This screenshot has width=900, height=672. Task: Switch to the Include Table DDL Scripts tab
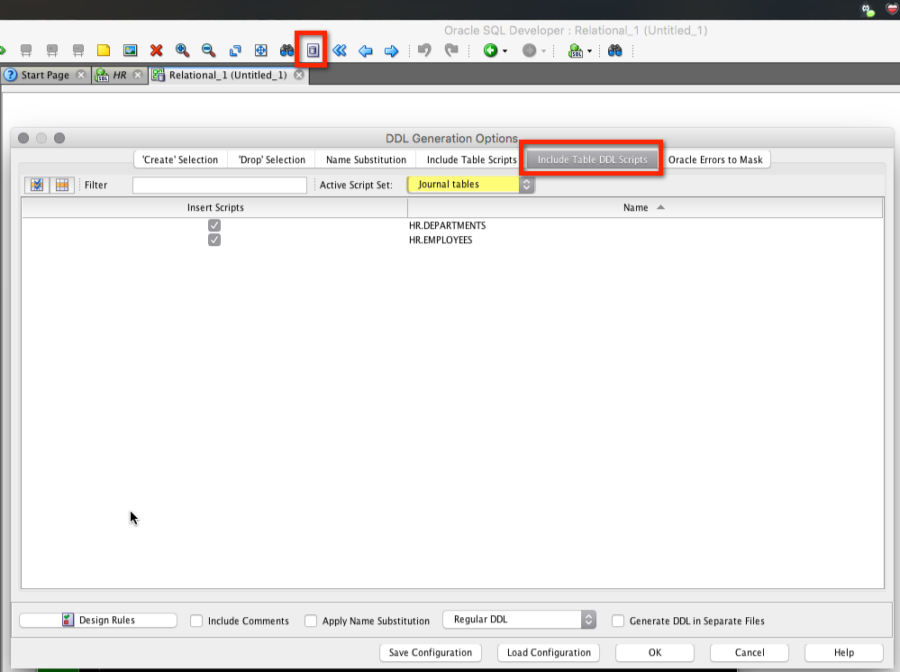591,159
